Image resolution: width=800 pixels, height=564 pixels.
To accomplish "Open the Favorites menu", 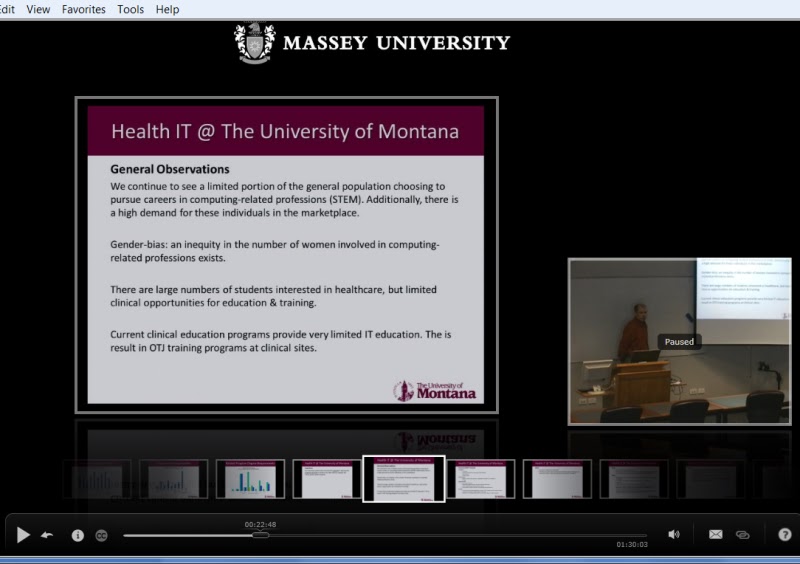I will pos(84,9).
